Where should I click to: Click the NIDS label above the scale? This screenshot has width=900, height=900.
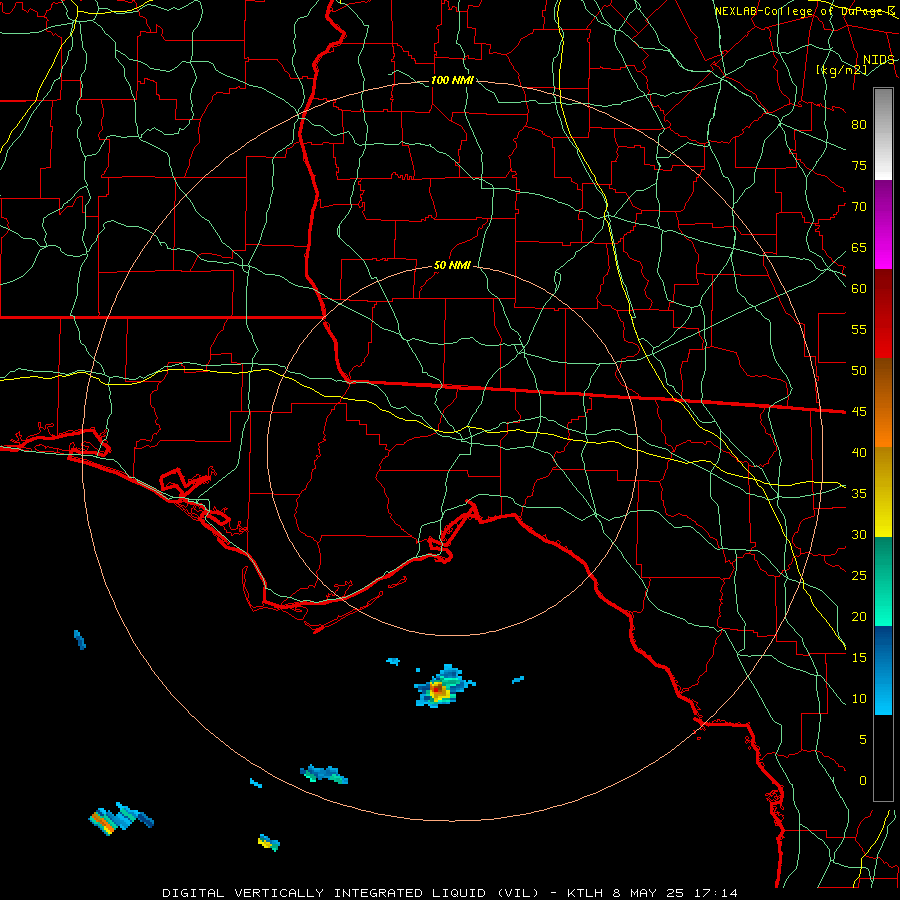[x=878, y=60]
